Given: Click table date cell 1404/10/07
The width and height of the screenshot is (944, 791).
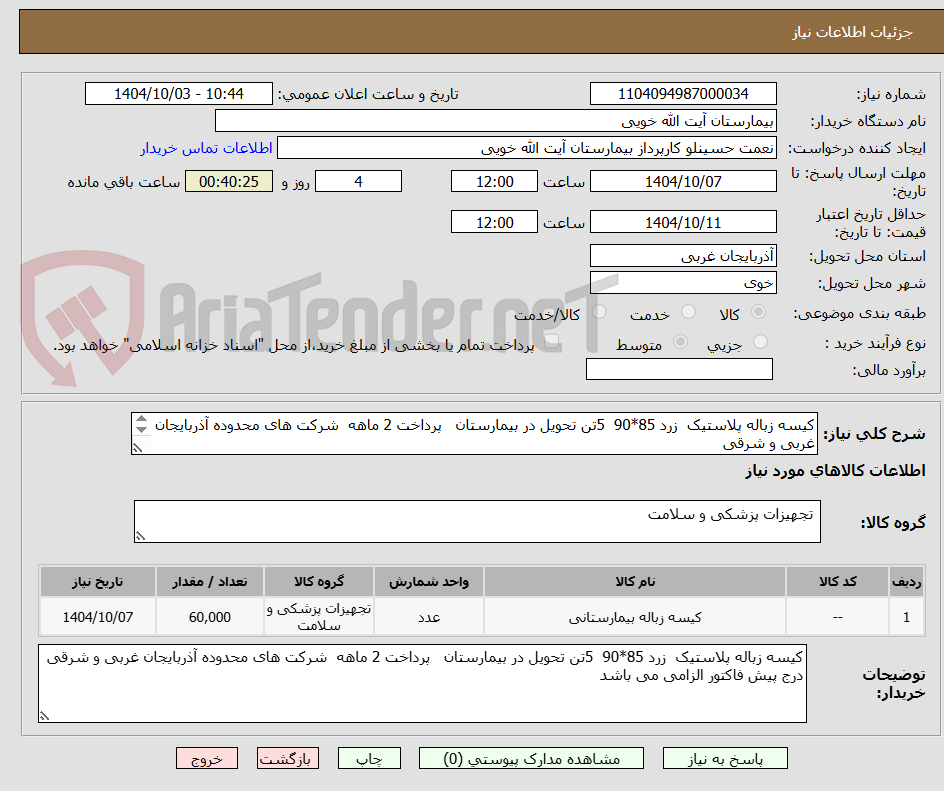Looking at the screenshot, I should coord(98,617).
